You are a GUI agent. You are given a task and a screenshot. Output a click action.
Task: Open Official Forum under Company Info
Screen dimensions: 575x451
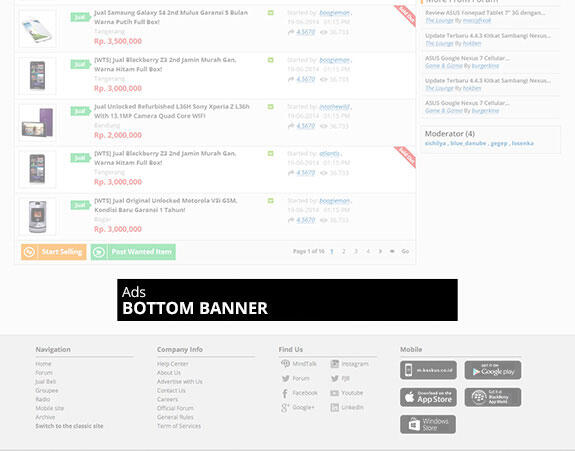tap(175, 408)
